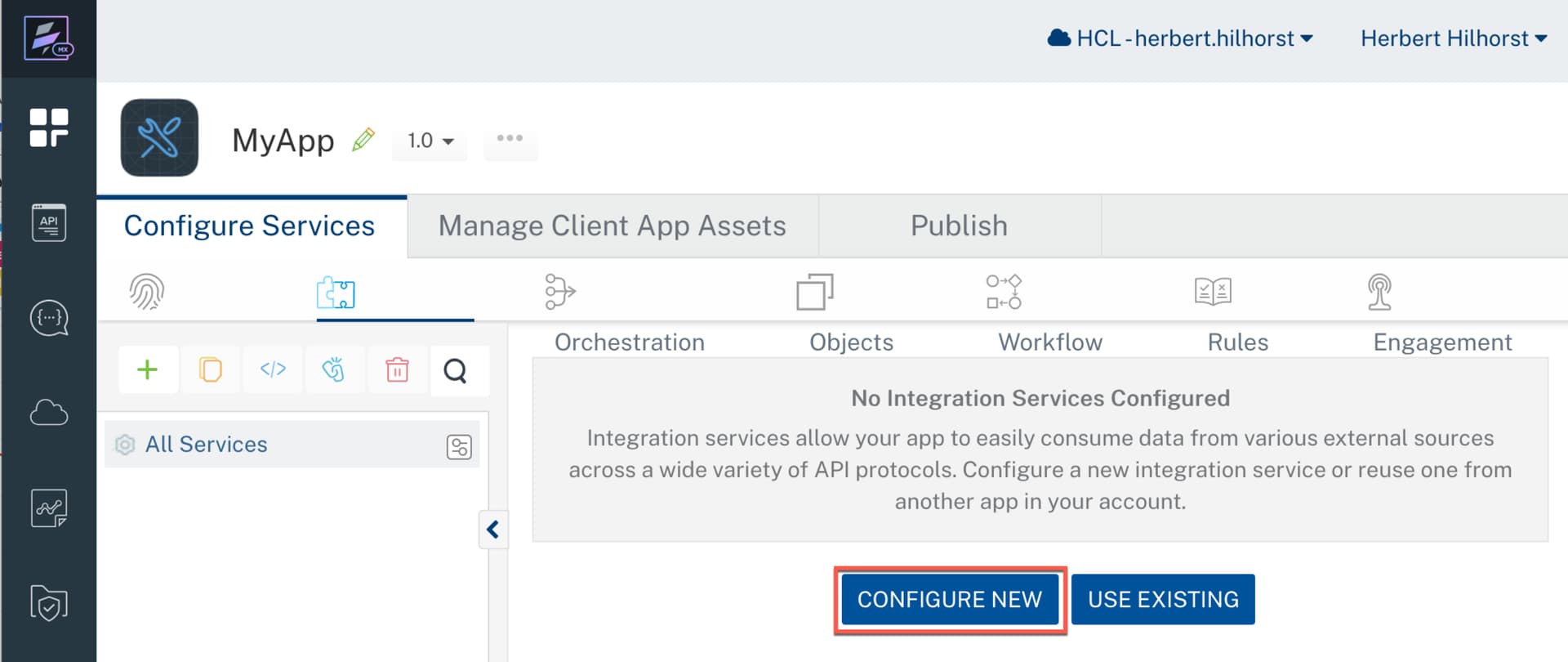Screen dimensions: 1568x662
Task: Click the search magnifier icon
Action: (x=456, y=371)
